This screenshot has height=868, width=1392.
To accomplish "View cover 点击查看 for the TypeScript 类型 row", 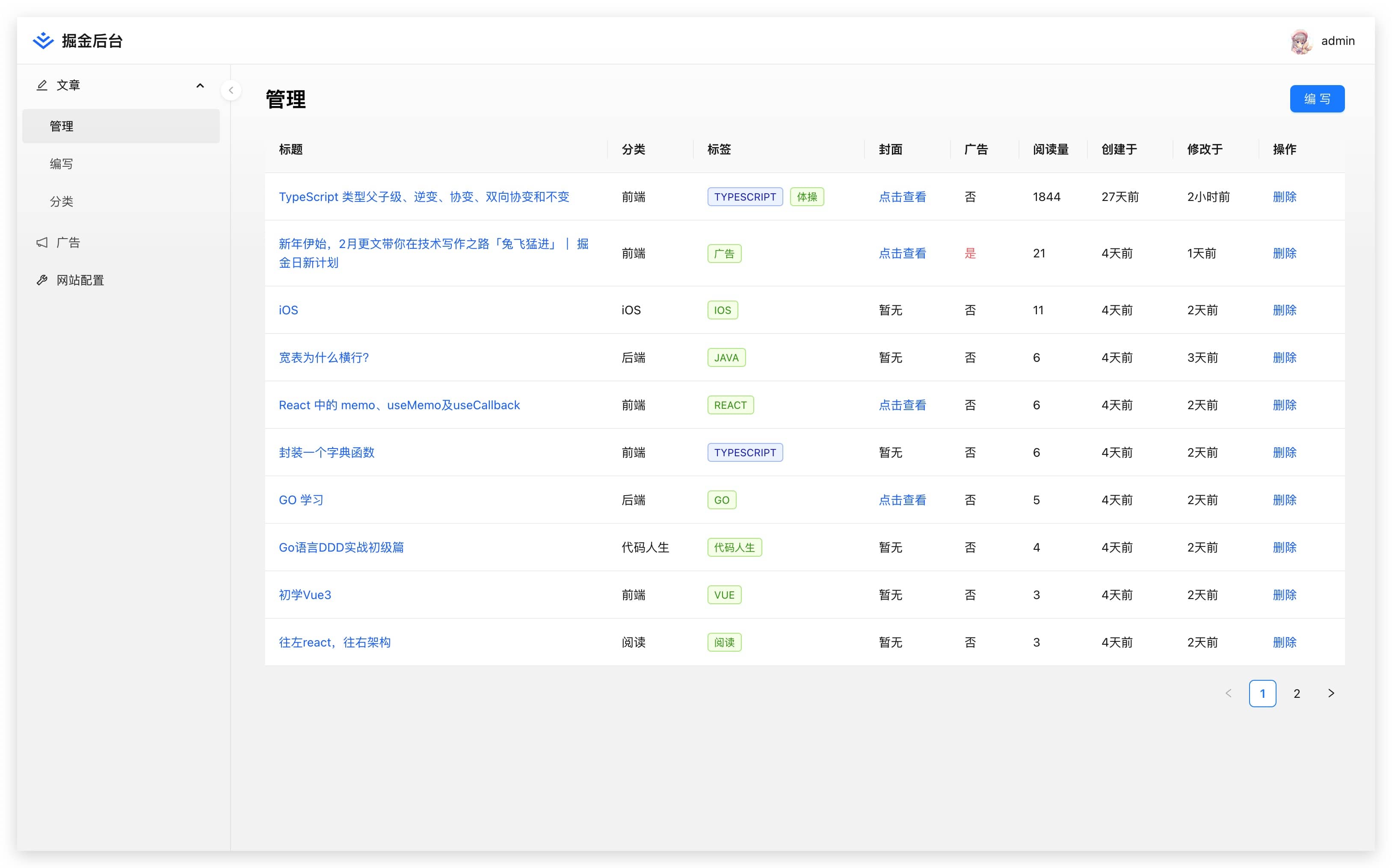I will pos(902,197).
